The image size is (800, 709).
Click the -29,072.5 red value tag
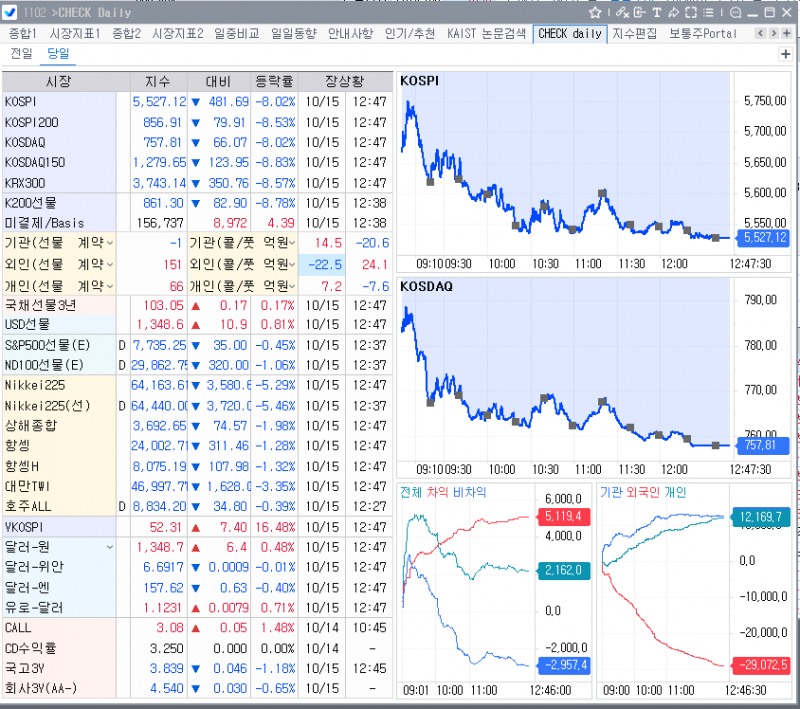tap(760, 665)
